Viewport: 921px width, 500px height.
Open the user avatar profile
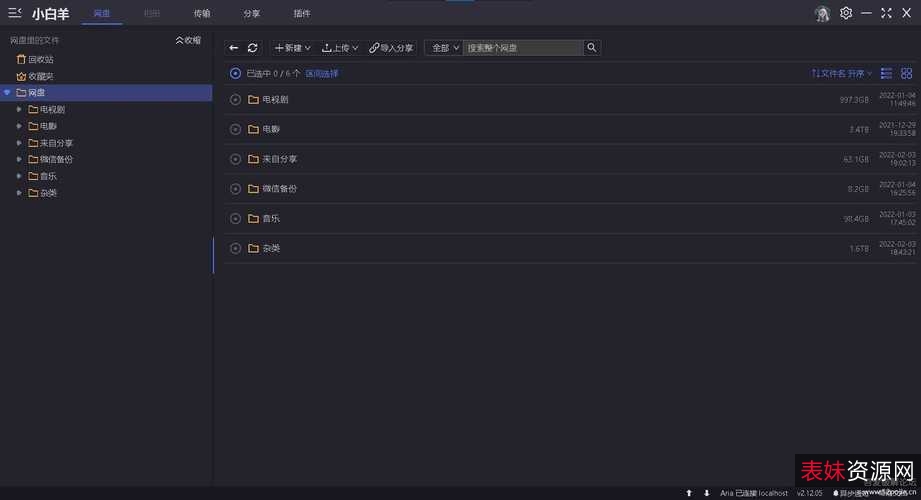point(822,14)
